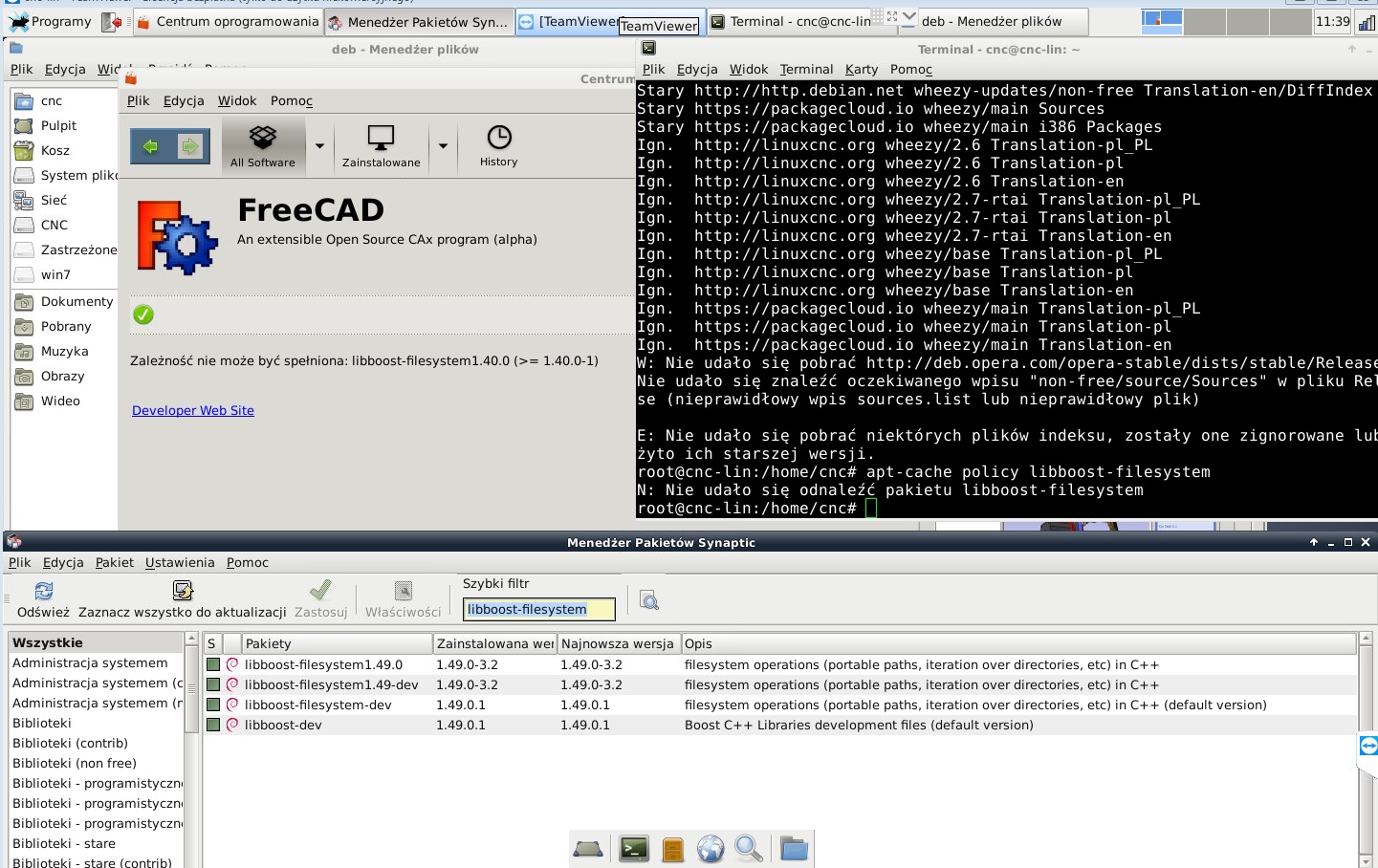
Task: Open Kosz trash in file manager sidebar
Action: tap(55, 150)
